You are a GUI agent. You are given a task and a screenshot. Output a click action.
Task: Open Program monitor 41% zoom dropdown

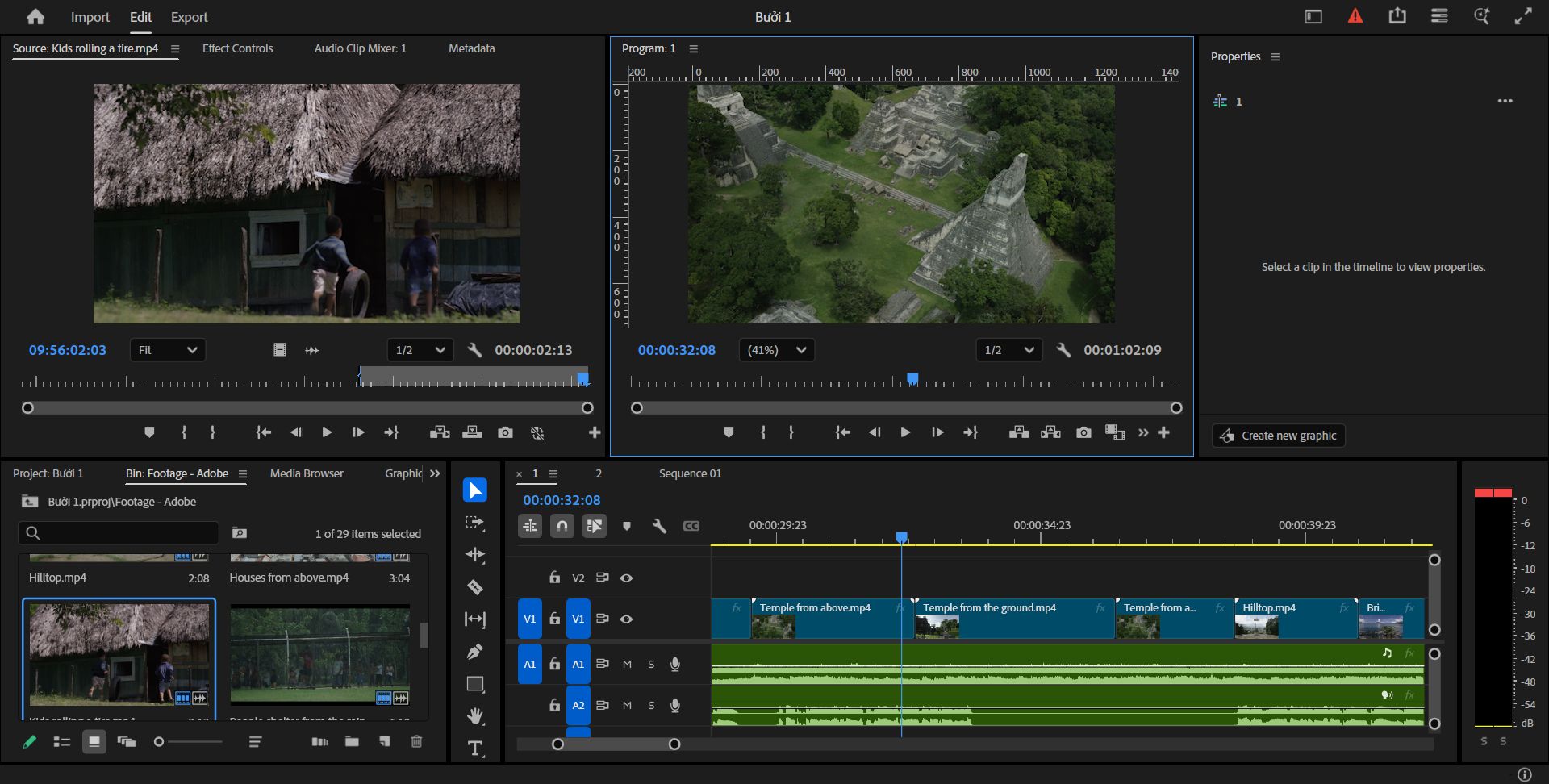(777, 350)
